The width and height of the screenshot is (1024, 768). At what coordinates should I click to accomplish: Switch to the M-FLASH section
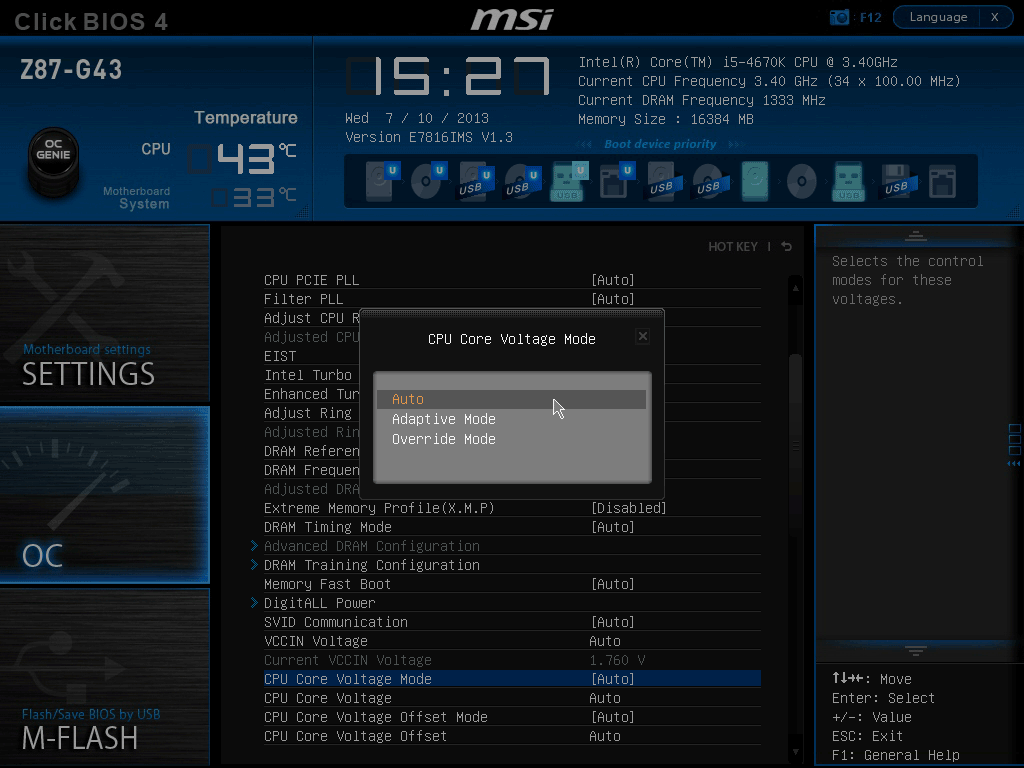click(105, 679)
